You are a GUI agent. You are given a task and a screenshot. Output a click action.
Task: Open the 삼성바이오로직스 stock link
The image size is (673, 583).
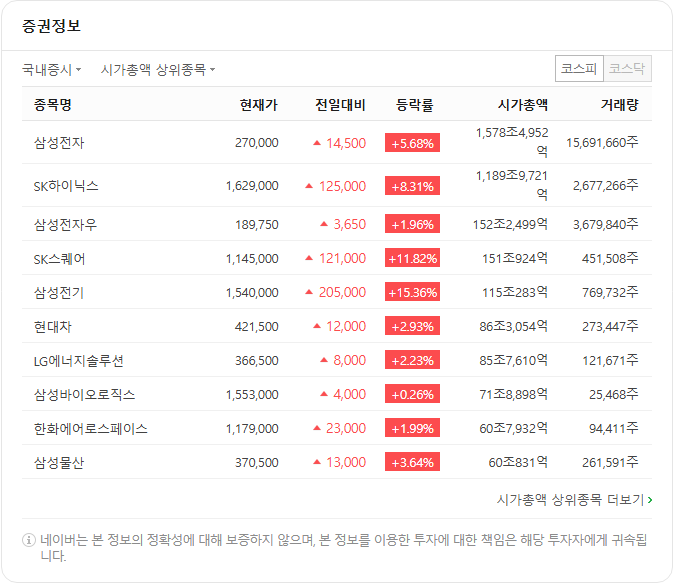[x=84, y=394]
